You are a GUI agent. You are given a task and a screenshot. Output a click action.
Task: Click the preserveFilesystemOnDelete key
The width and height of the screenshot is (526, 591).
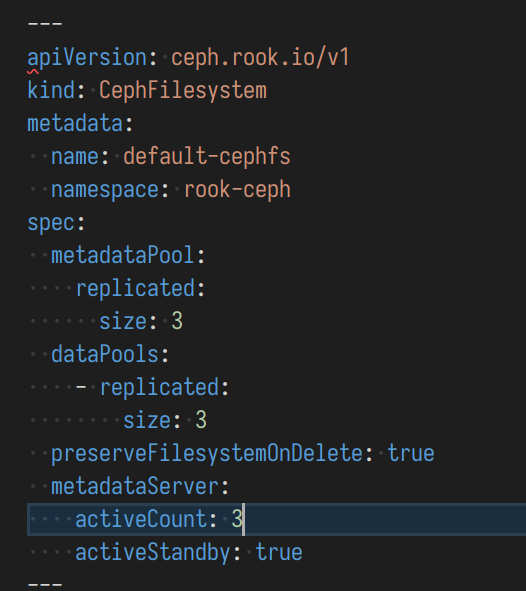207,453
